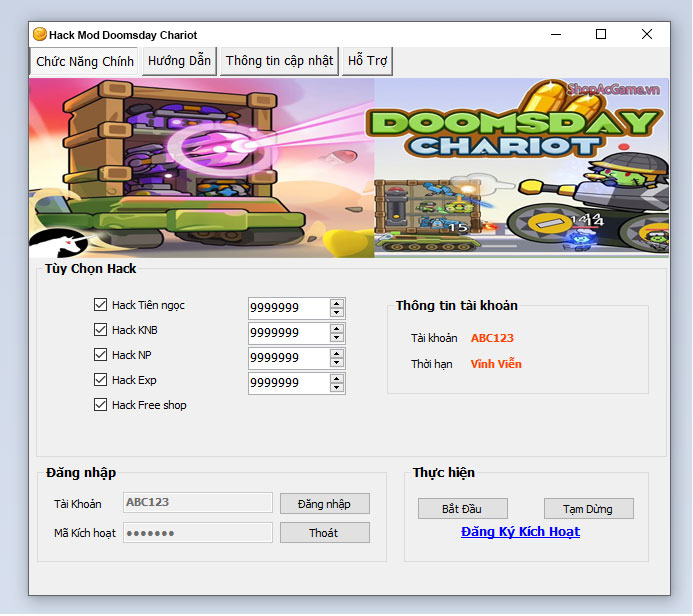Screen dimensions: 693x616
Task: Decrease Hack Exp value with down arrow
Action: pos(337,388)
